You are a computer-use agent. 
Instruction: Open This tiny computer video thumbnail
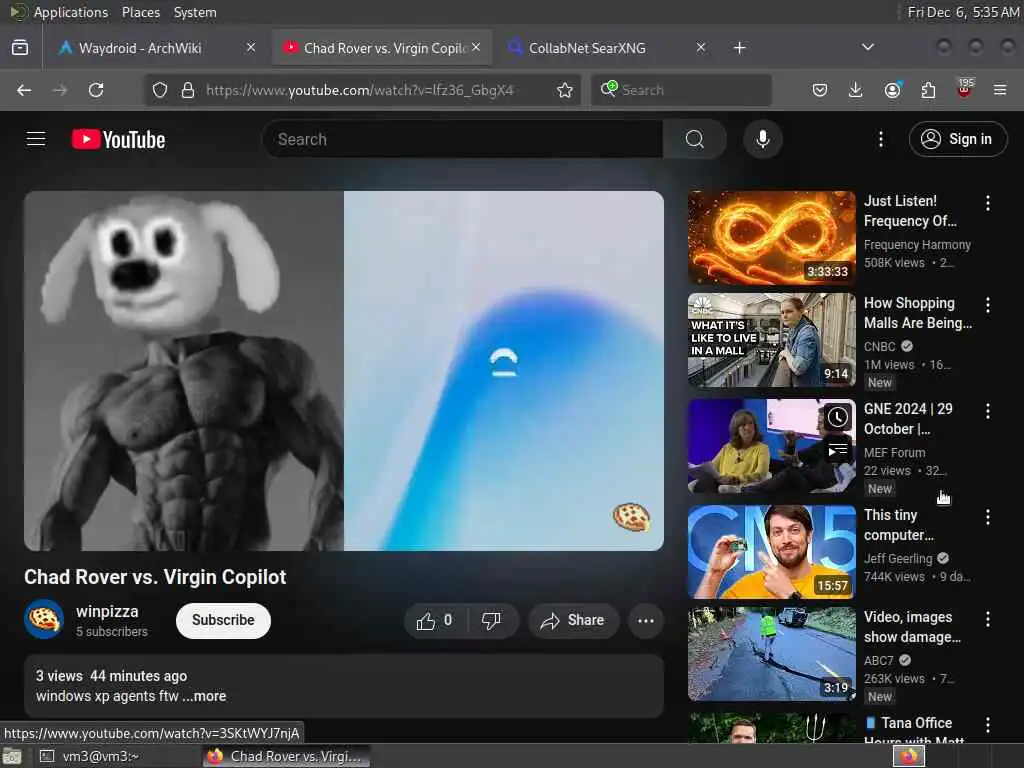771,552
